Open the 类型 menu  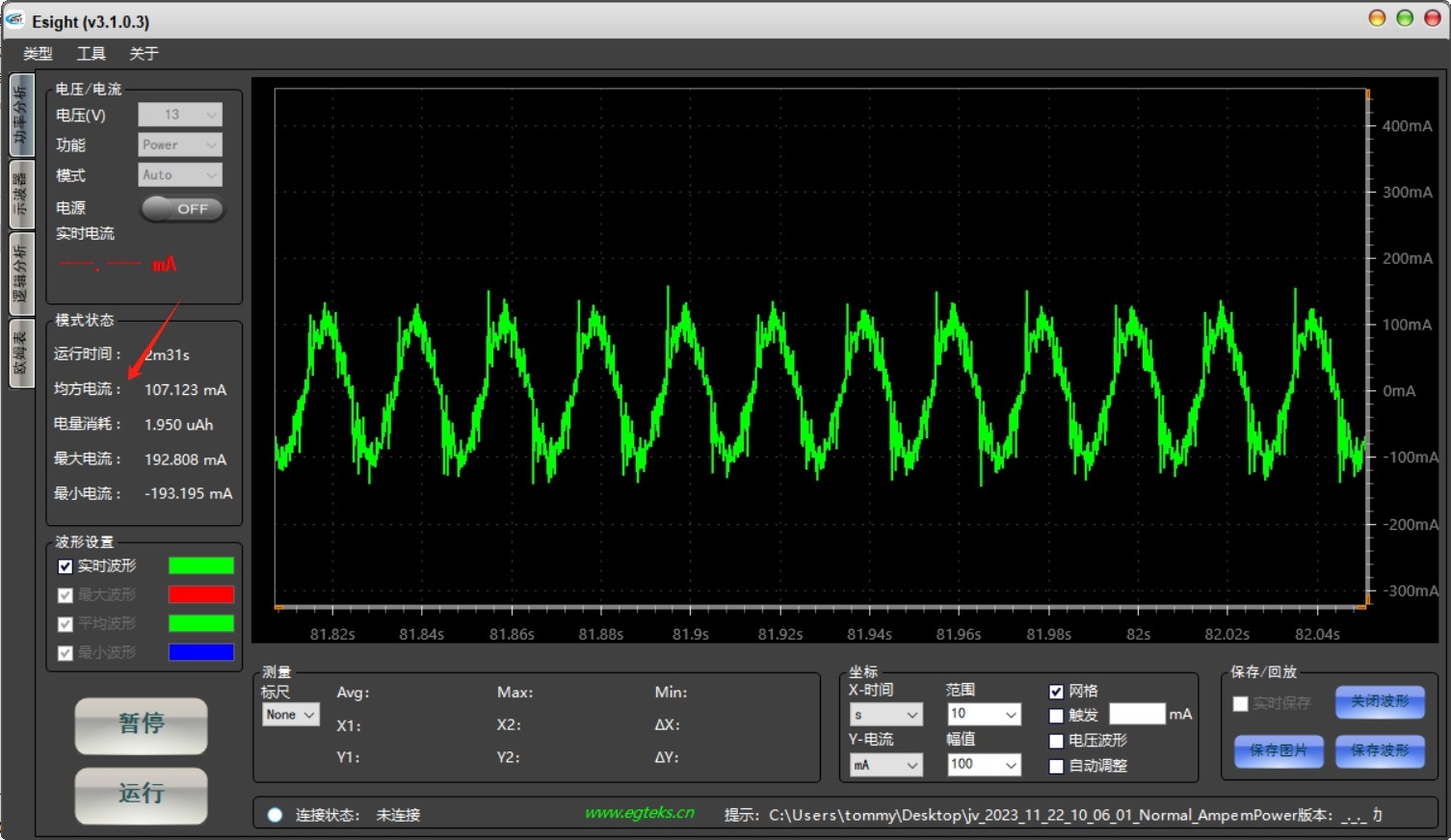click(x=38, y=54)
